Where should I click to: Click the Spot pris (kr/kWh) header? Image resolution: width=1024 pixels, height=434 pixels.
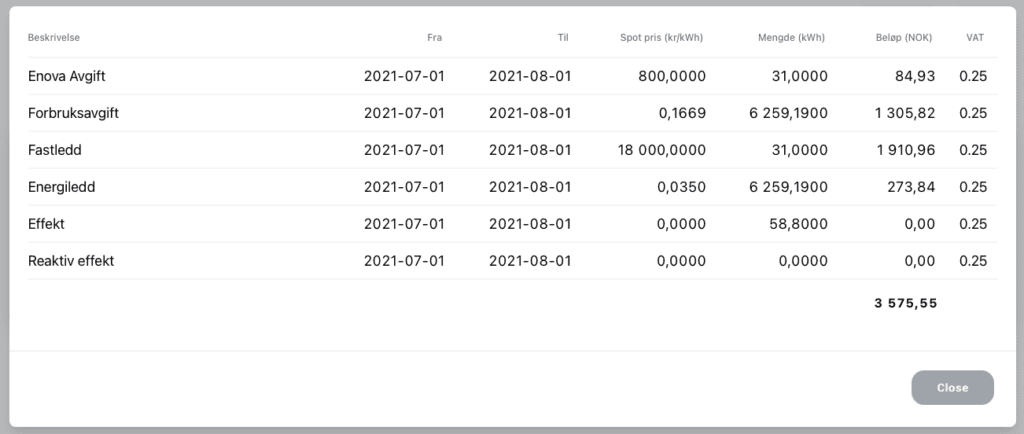point(662,38)
